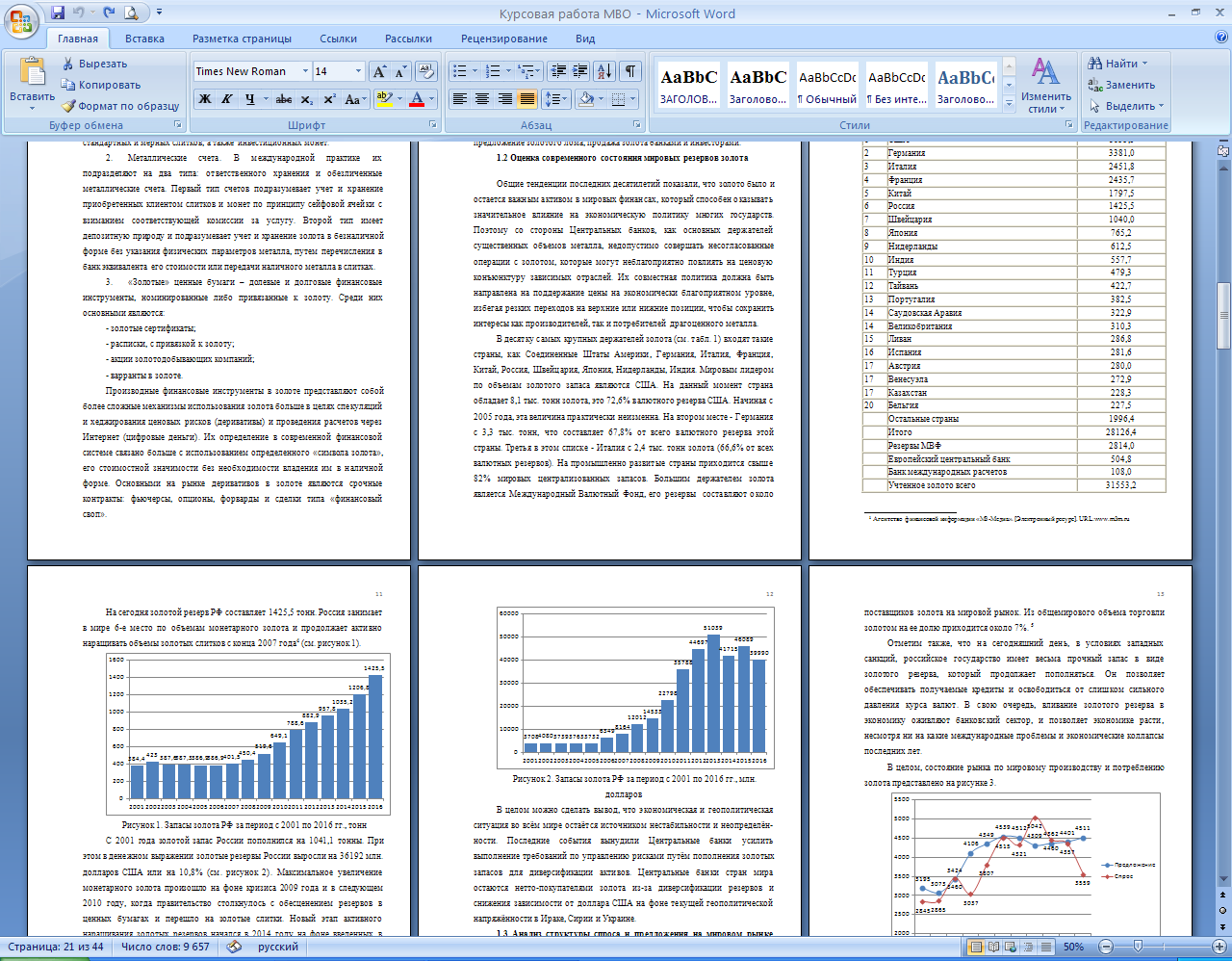This screenshot has width=1232, height=961.
Task: Apply bulleted list
Action: [x=460, y=71]
